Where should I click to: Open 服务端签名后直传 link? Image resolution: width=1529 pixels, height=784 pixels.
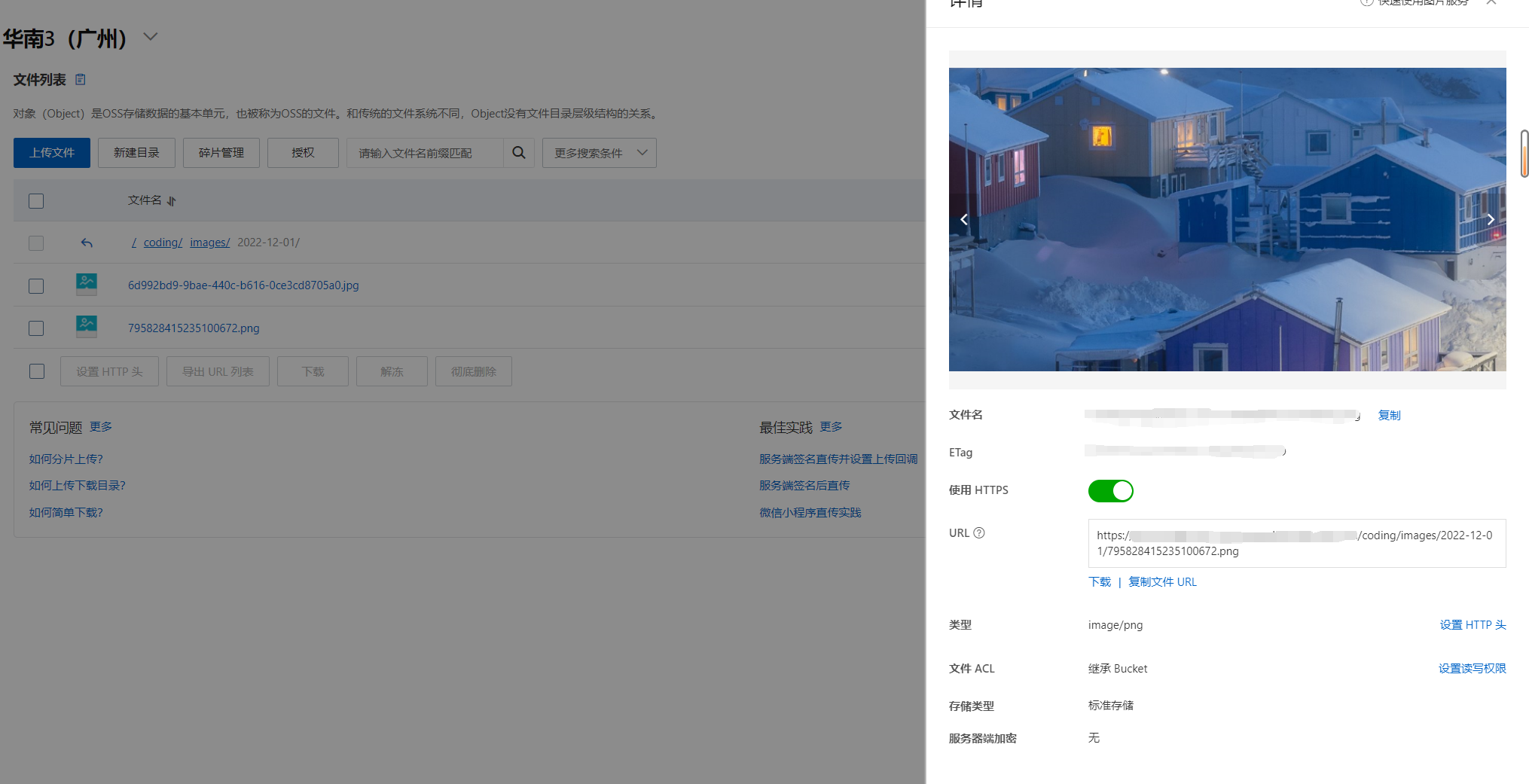804,486
